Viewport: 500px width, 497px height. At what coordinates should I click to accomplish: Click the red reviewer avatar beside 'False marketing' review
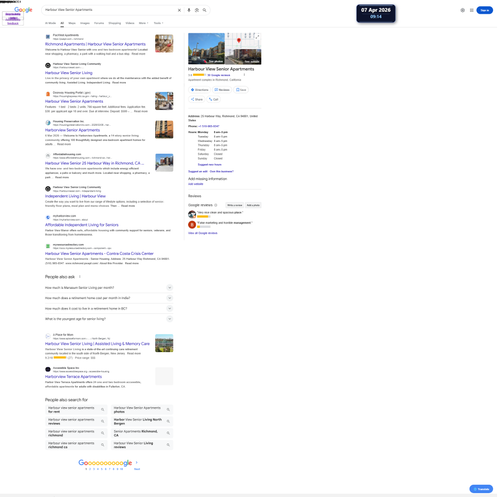tap(192, 225)
